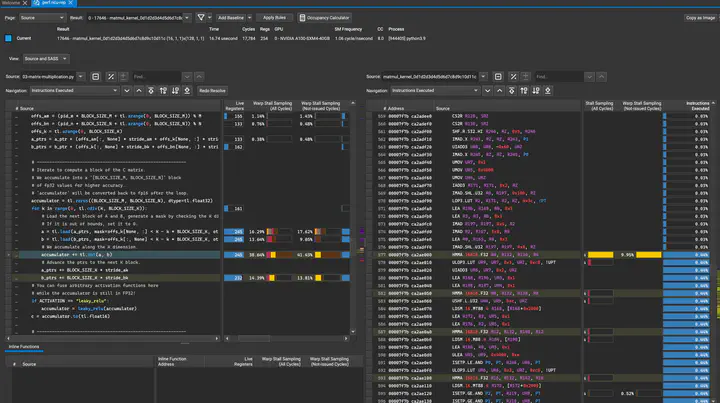
Task: Click left Navigation up-chevron button
Action: tap(139, 91)
